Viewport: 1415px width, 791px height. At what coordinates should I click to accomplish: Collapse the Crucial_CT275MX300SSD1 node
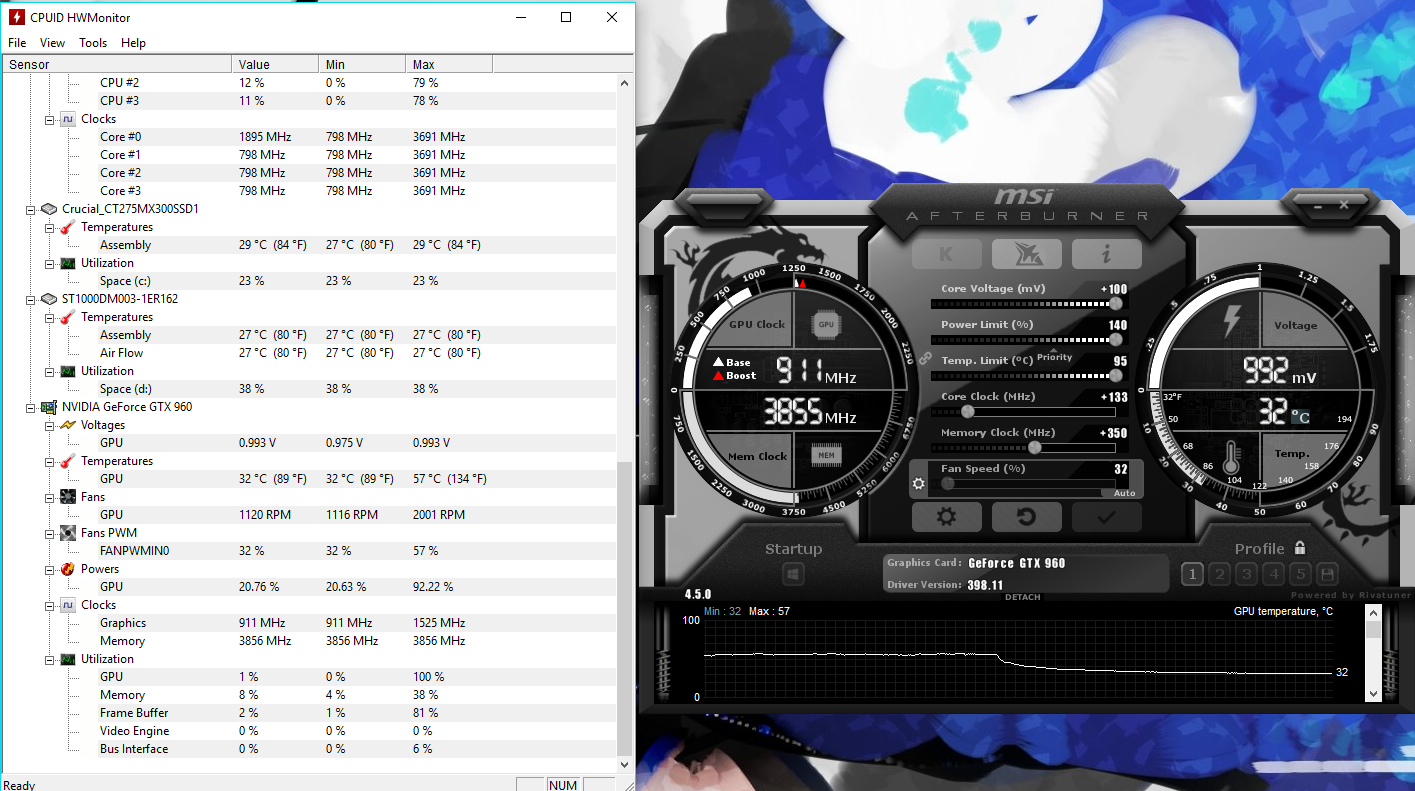(31, 209)
